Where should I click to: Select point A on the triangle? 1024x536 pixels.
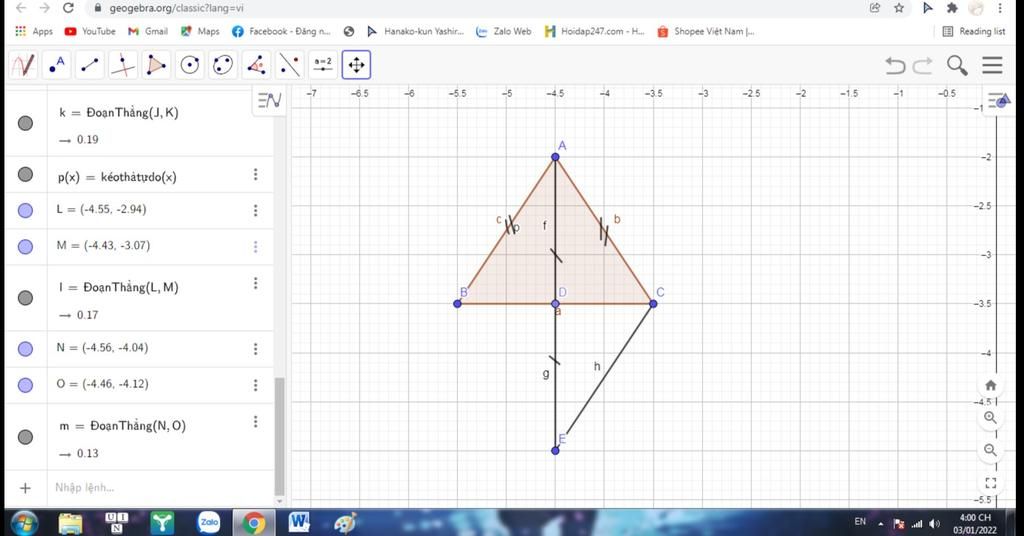(555, 157)
